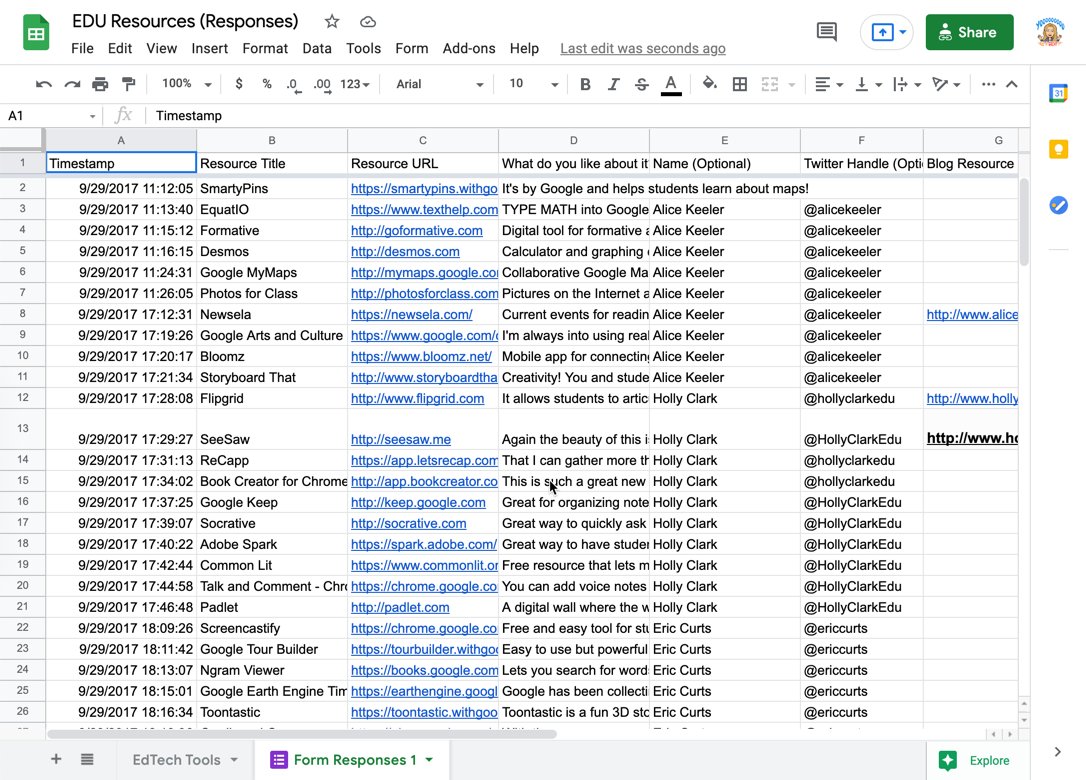This screenshot has height=780, width=1086.
Task: Format as percent icon
Action: tap(267, 84)
